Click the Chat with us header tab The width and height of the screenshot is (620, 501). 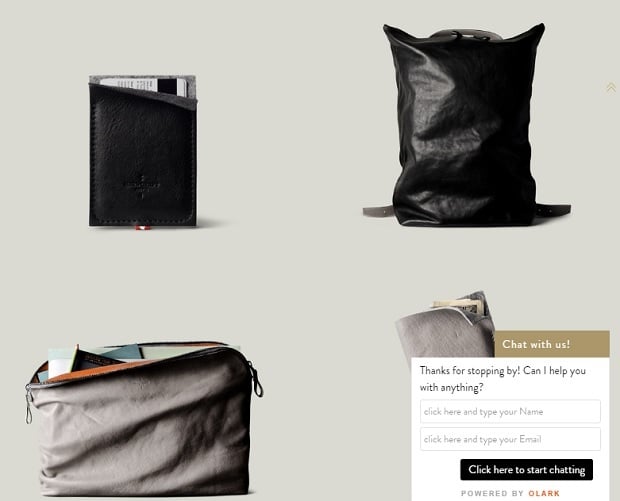(x=552, y=344)
